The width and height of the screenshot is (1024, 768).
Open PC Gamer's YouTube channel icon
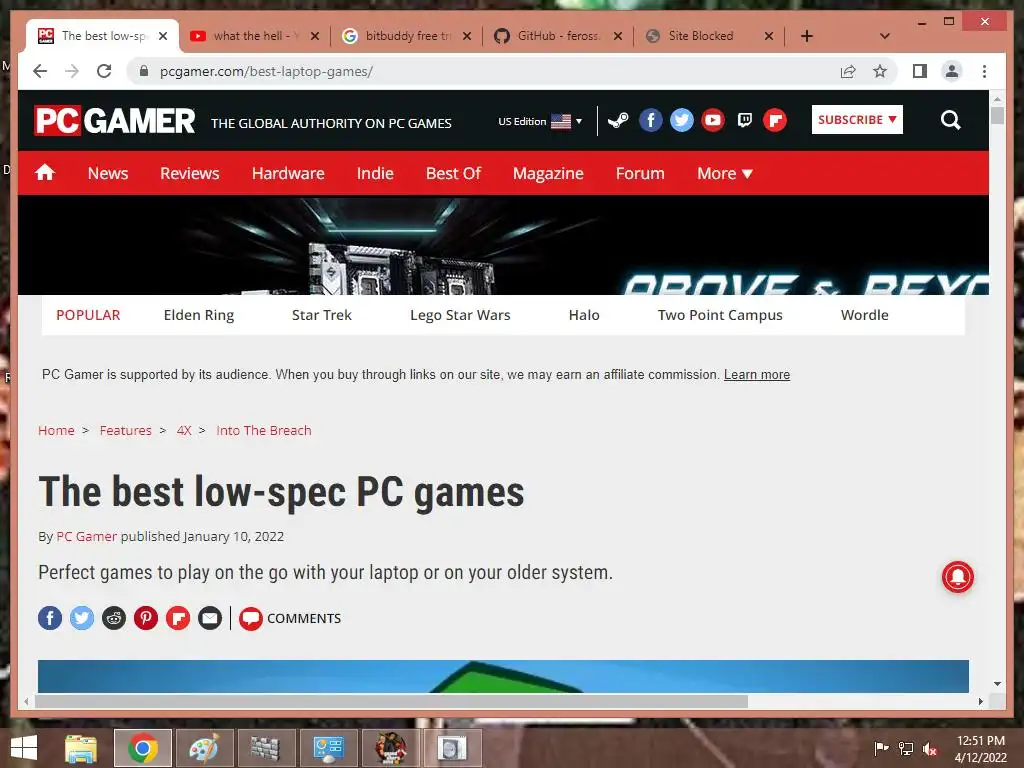pyautogui.click(x=713, y=120)
